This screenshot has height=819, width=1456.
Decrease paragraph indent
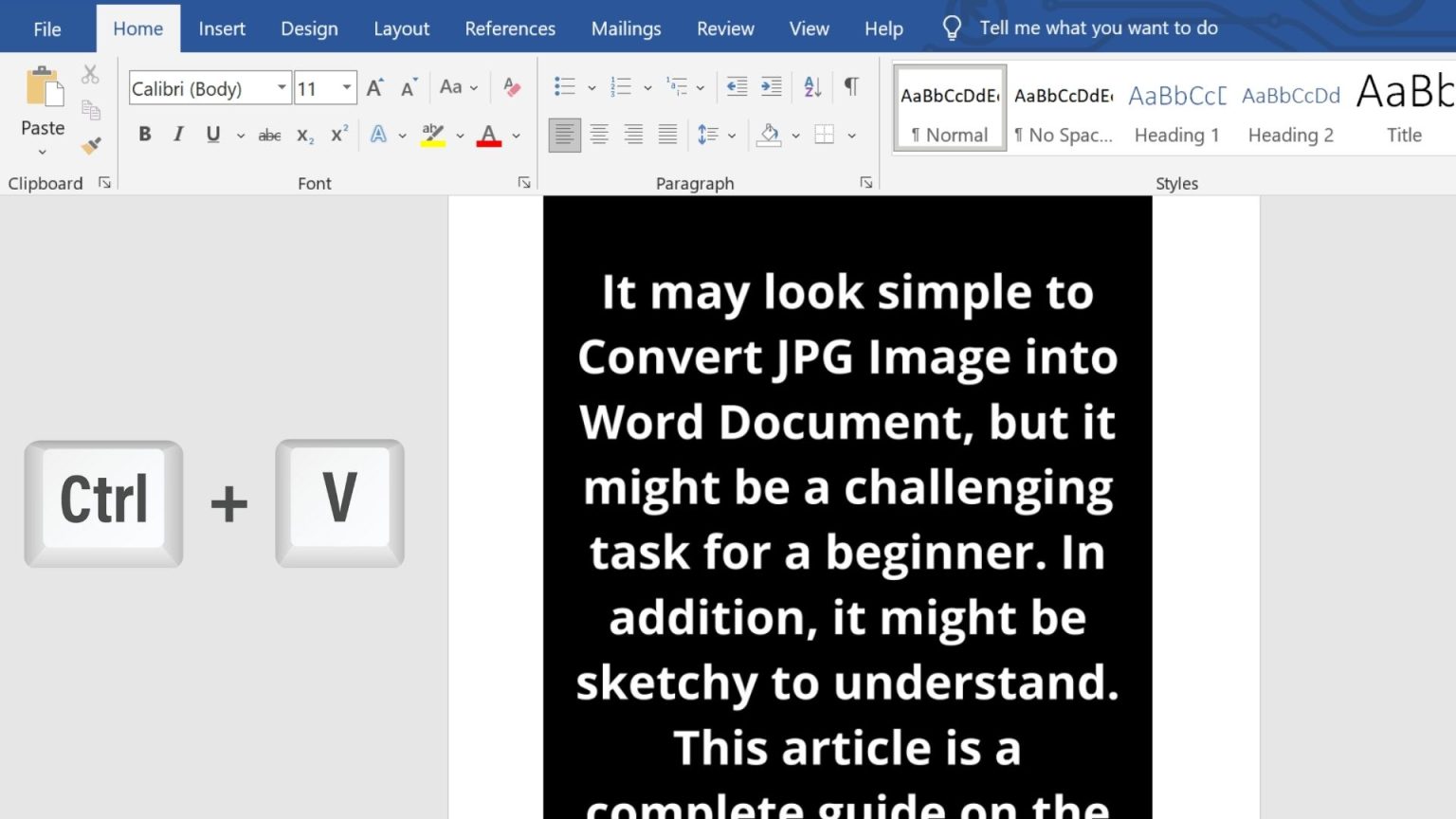coord(737,87)
